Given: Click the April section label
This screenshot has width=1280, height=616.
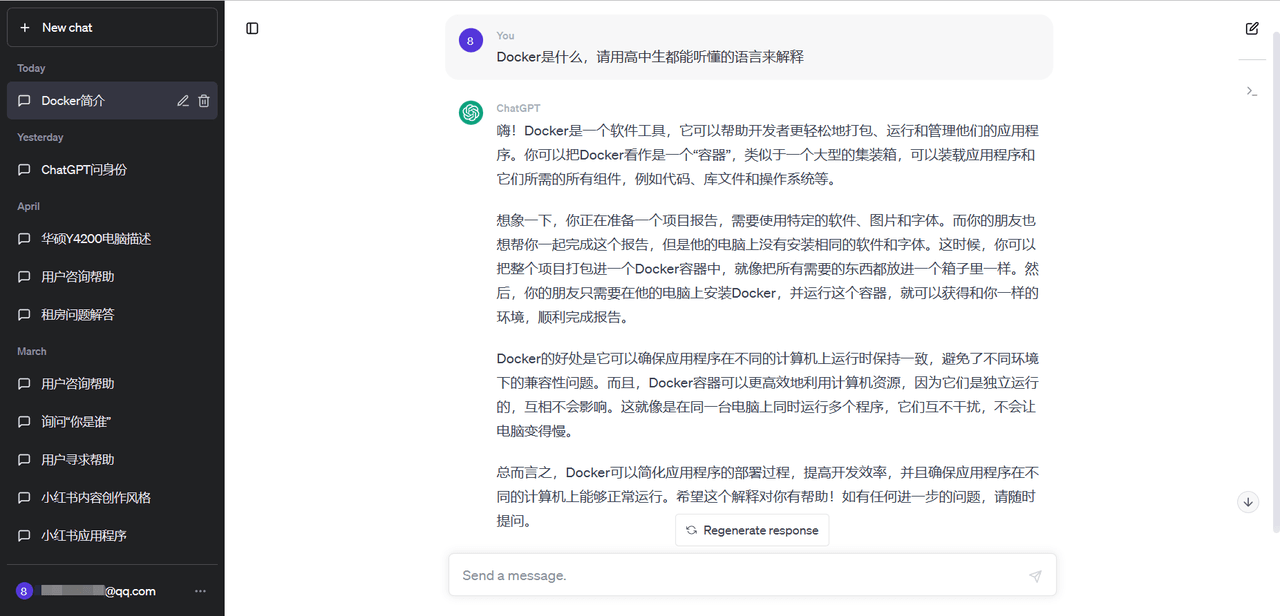Looking at the screenshot, I should click(x=28, y=206).
